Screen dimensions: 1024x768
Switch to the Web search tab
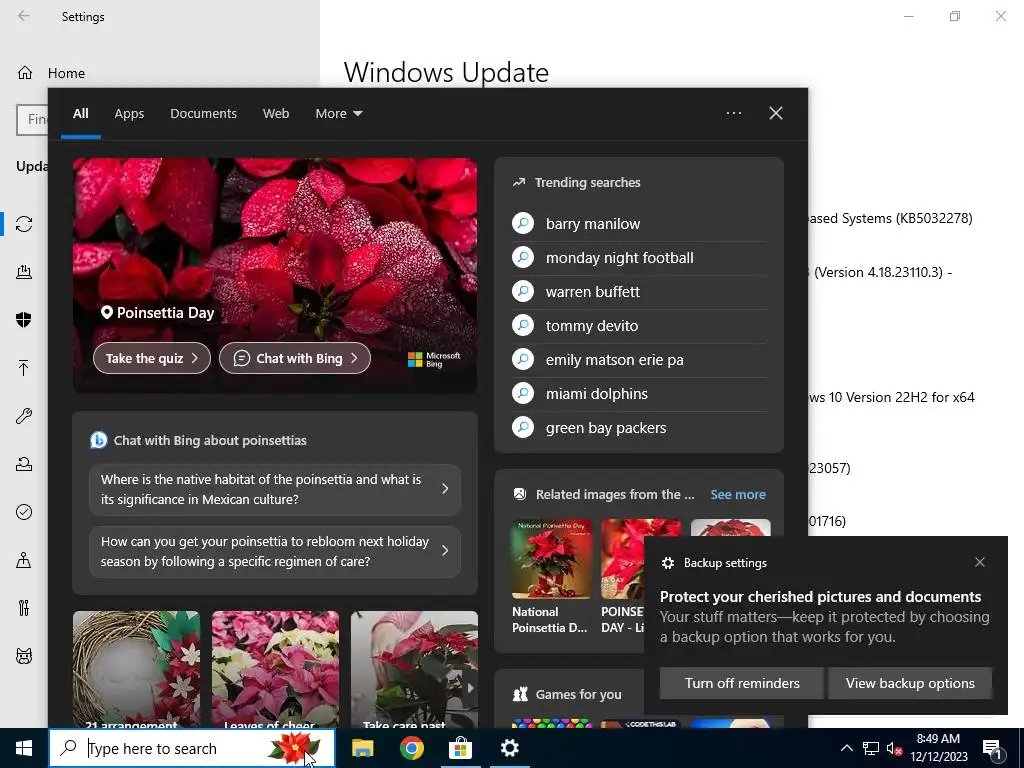tap(276, 114)
